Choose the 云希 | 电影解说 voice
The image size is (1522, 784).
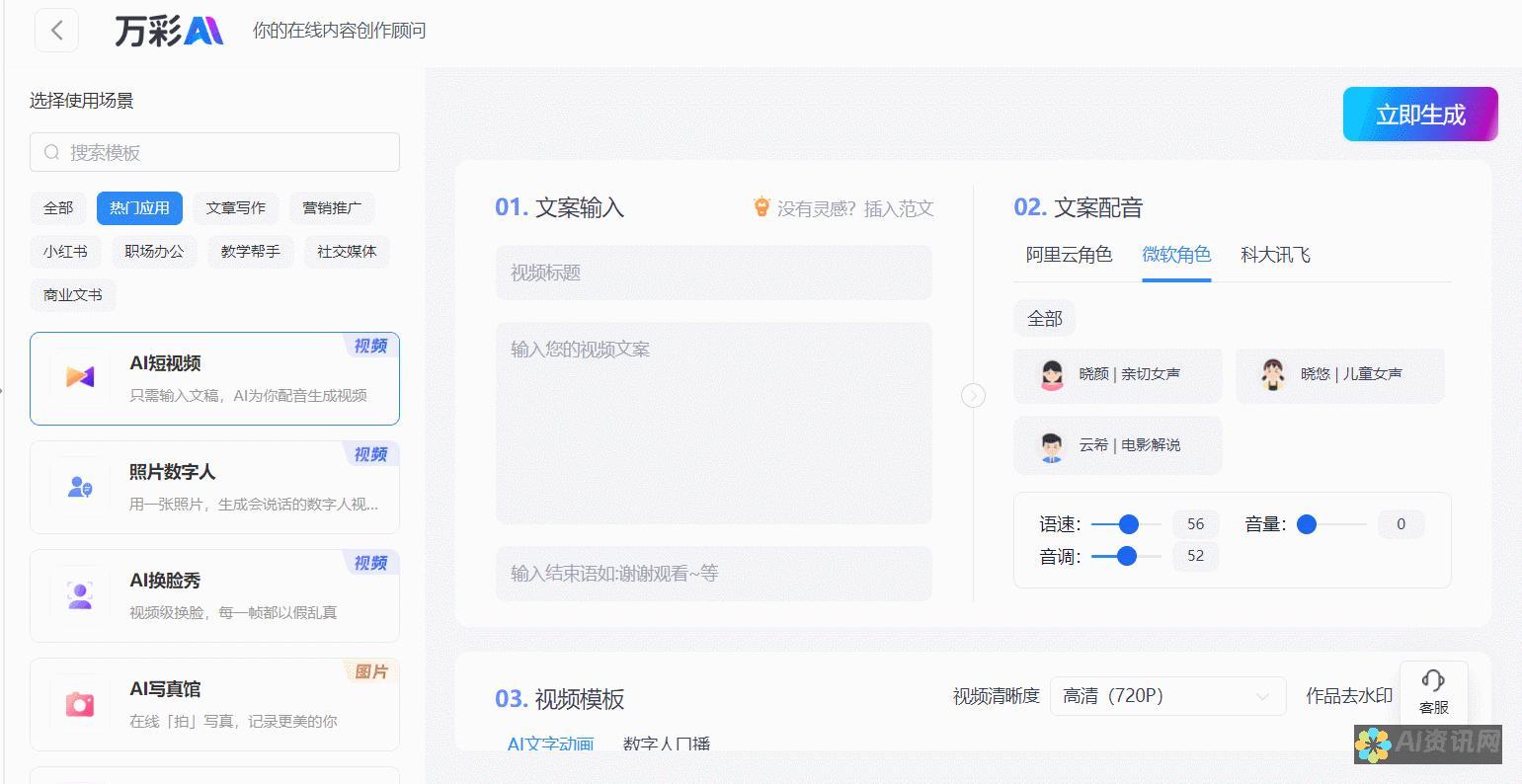[1118, 445]
